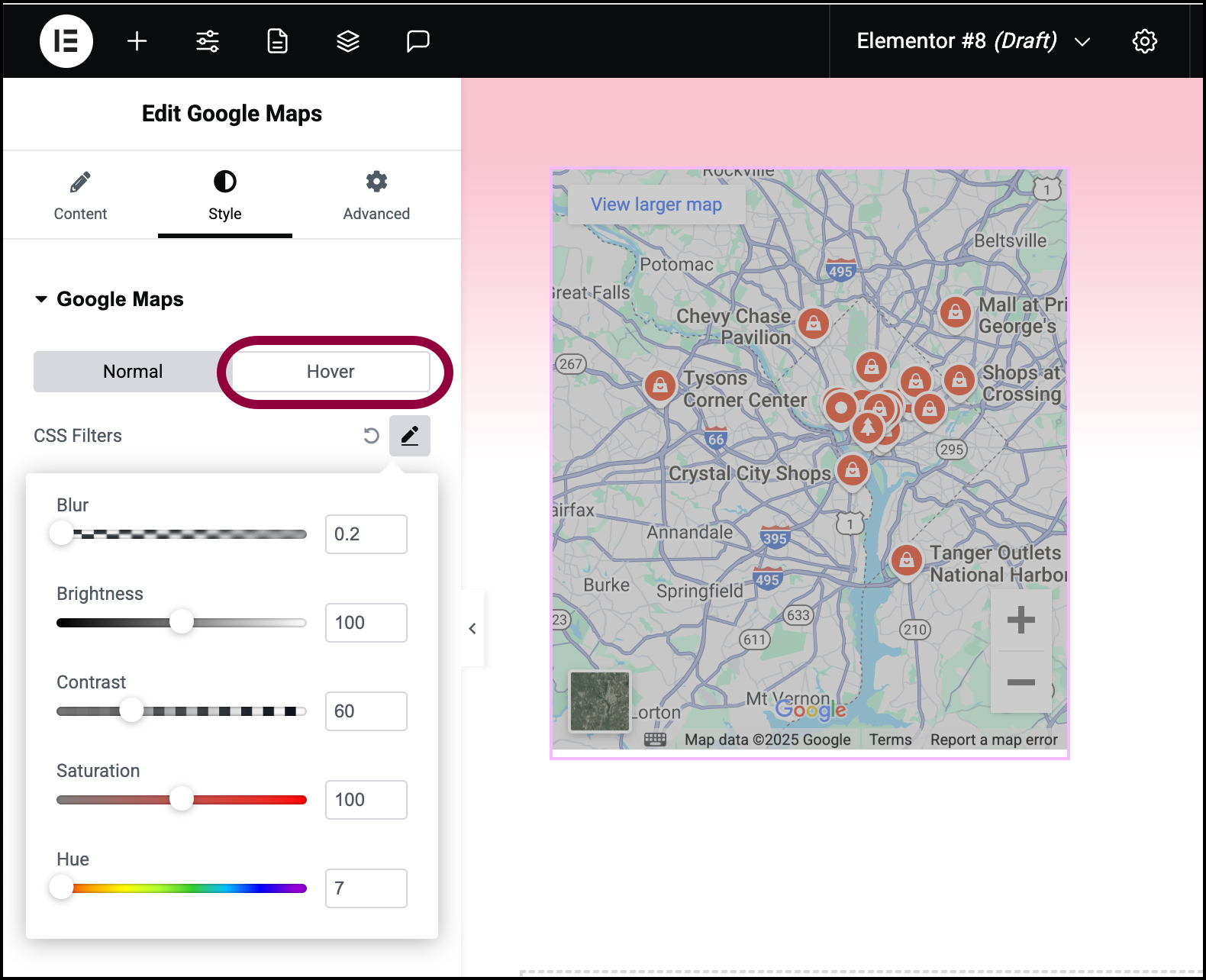The height and width of the screenshot is (980, 1206).
Task: Click the Edit Google Maps panel title
Action: tap(232, 114)
